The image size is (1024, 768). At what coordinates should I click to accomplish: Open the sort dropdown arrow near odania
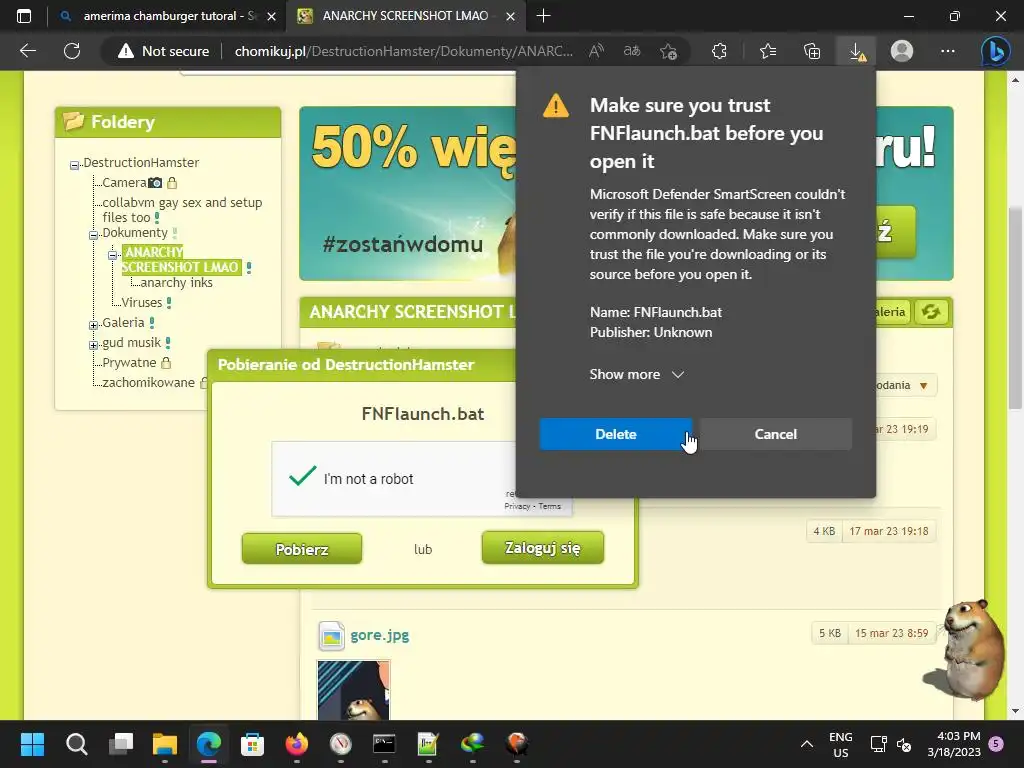click(923, 385)
